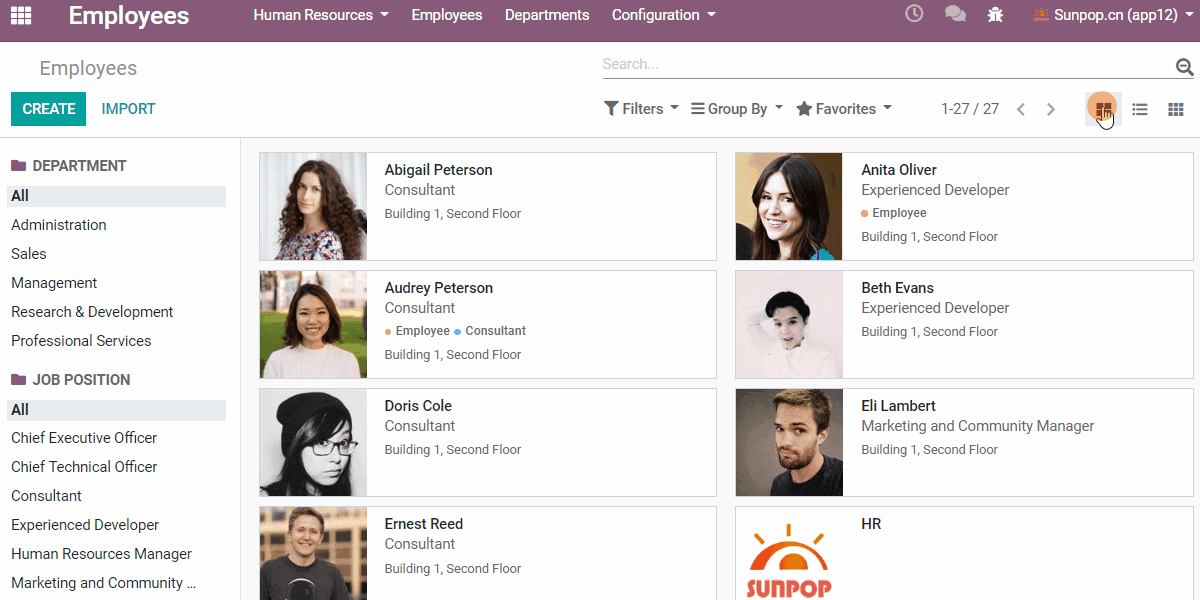The width and height of the screenshot is (1200, 600).
Task: Go to previous page arrow
Action: click(1020, 109)
